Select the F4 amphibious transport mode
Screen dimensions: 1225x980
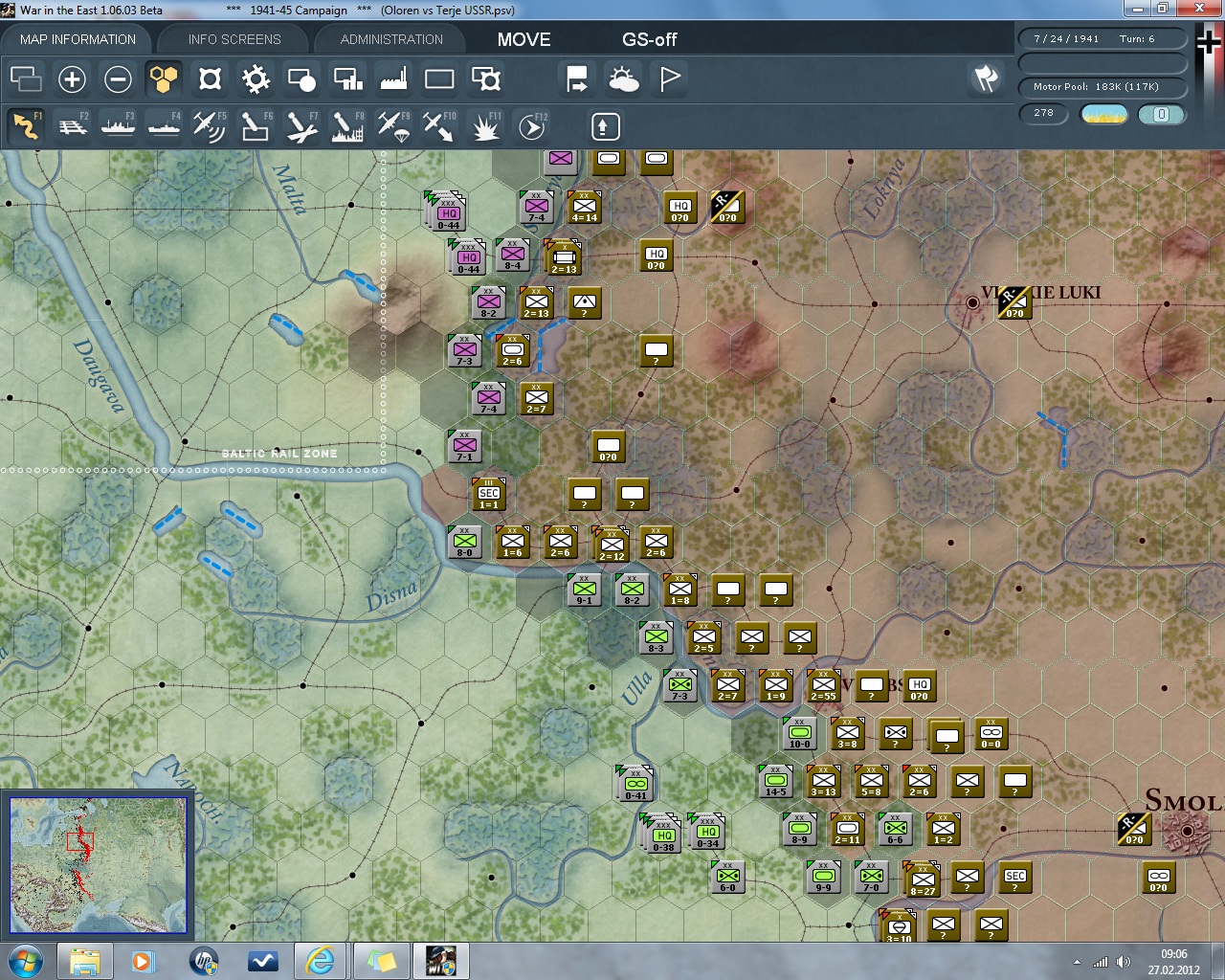click(x=164, y=126)
